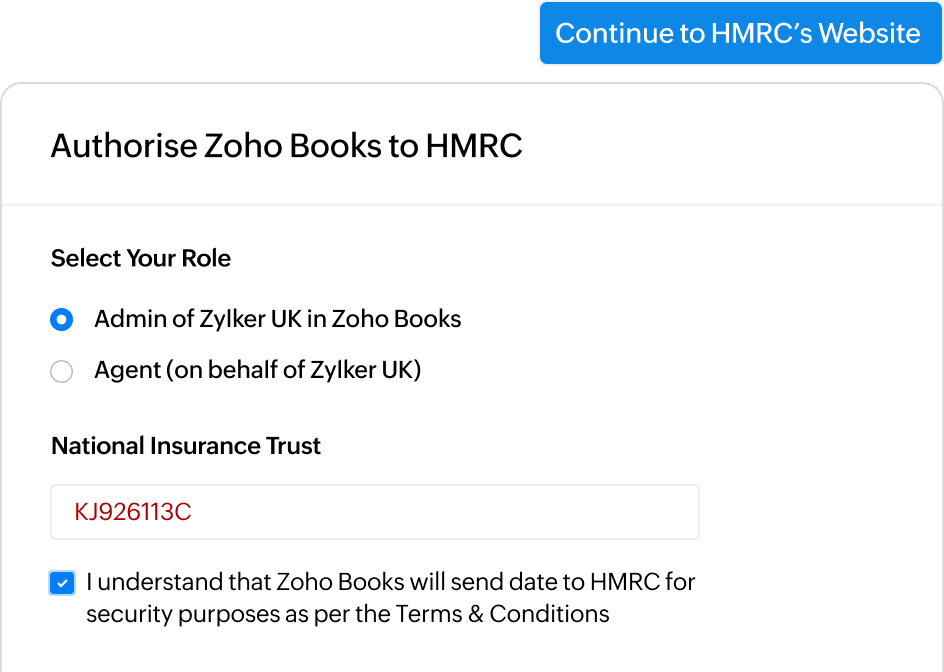Select the Admin of Zylker UK radio button

coord(62,320)
